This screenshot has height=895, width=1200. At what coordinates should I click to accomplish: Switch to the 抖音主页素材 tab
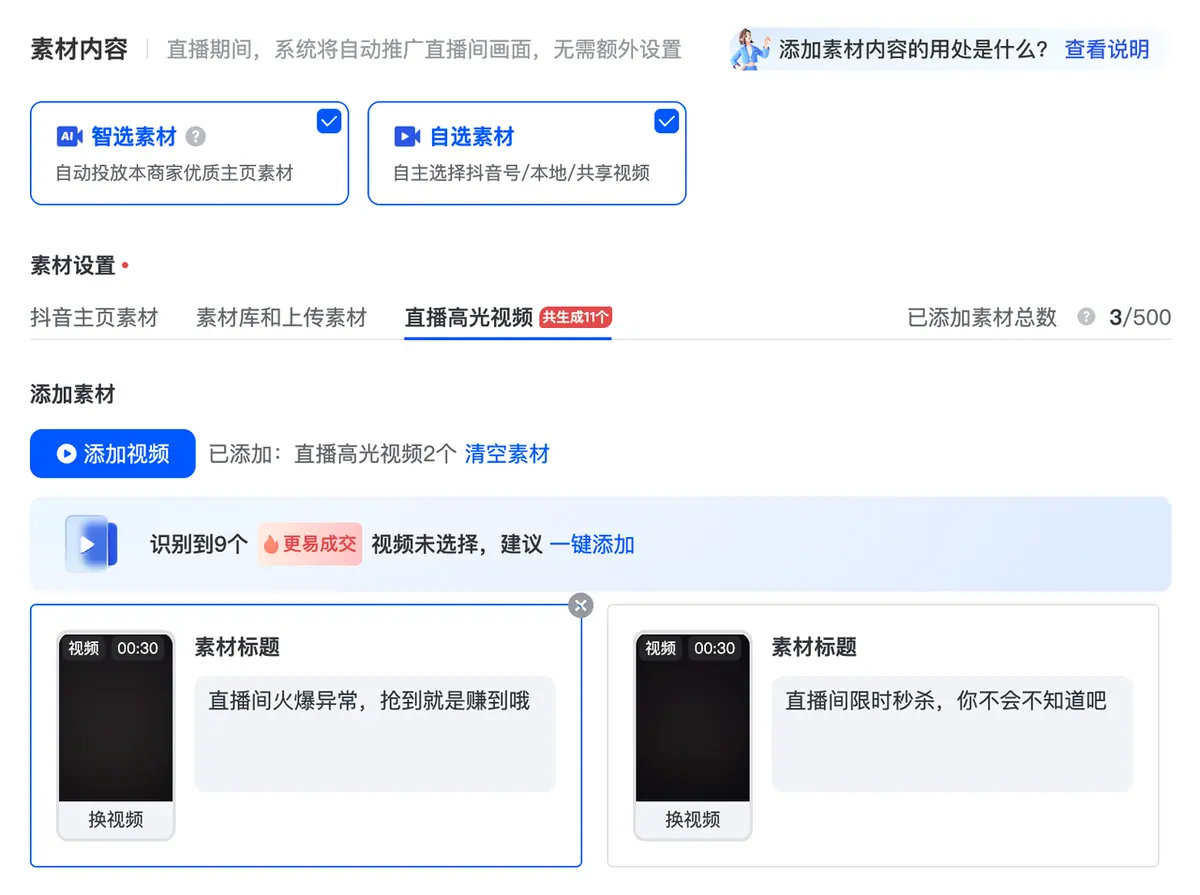click(94, 318)
